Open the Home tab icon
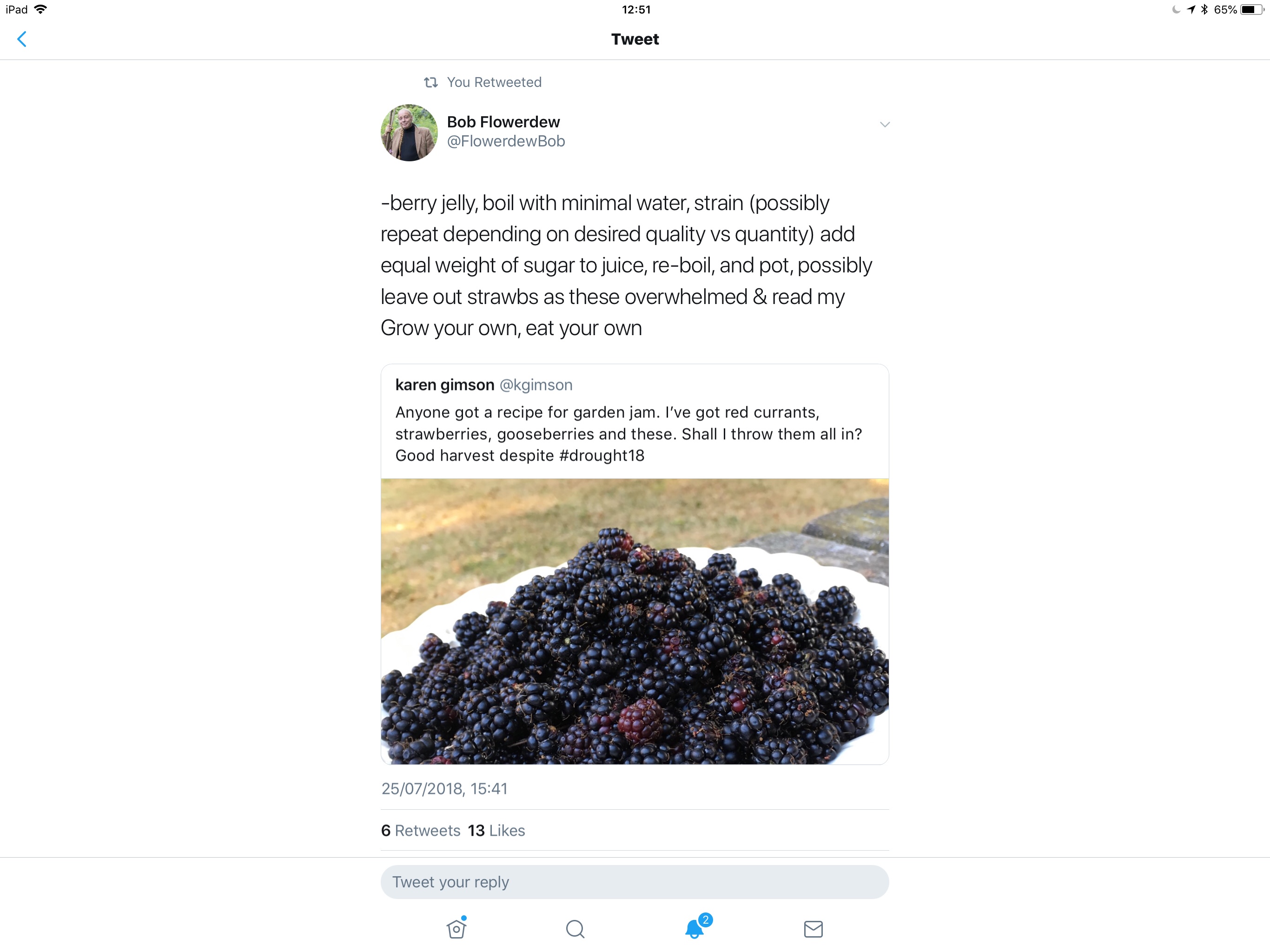This screenshot has height=952, width=1270. tap(456, 928)
